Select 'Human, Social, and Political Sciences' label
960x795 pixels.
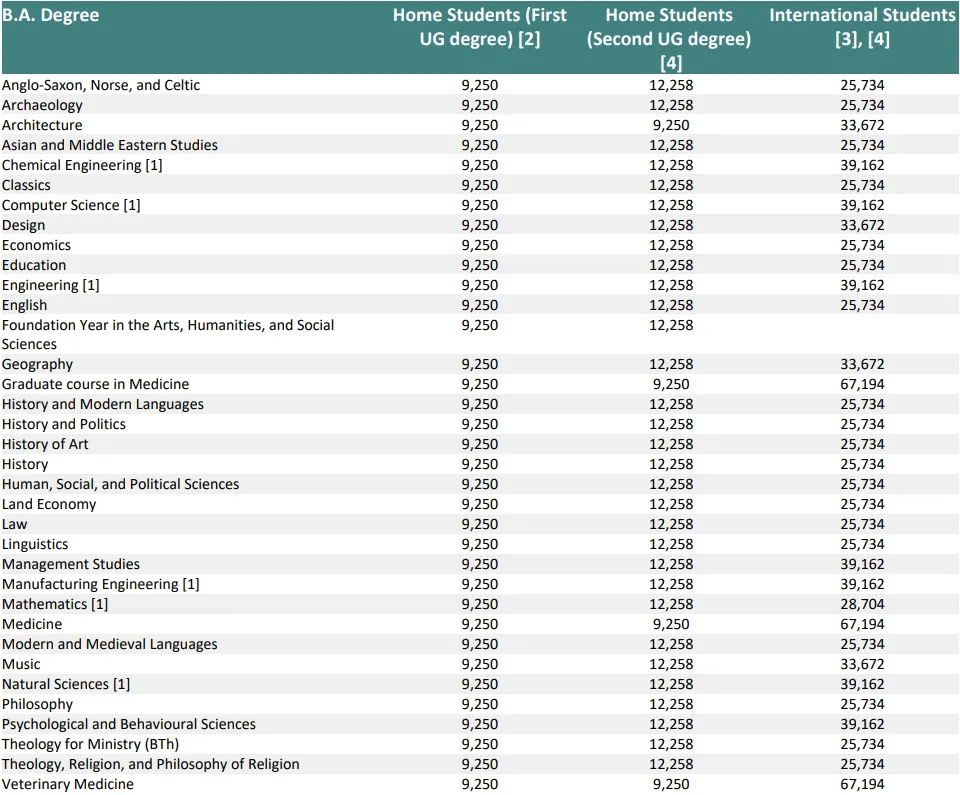(x=121, y=484)
